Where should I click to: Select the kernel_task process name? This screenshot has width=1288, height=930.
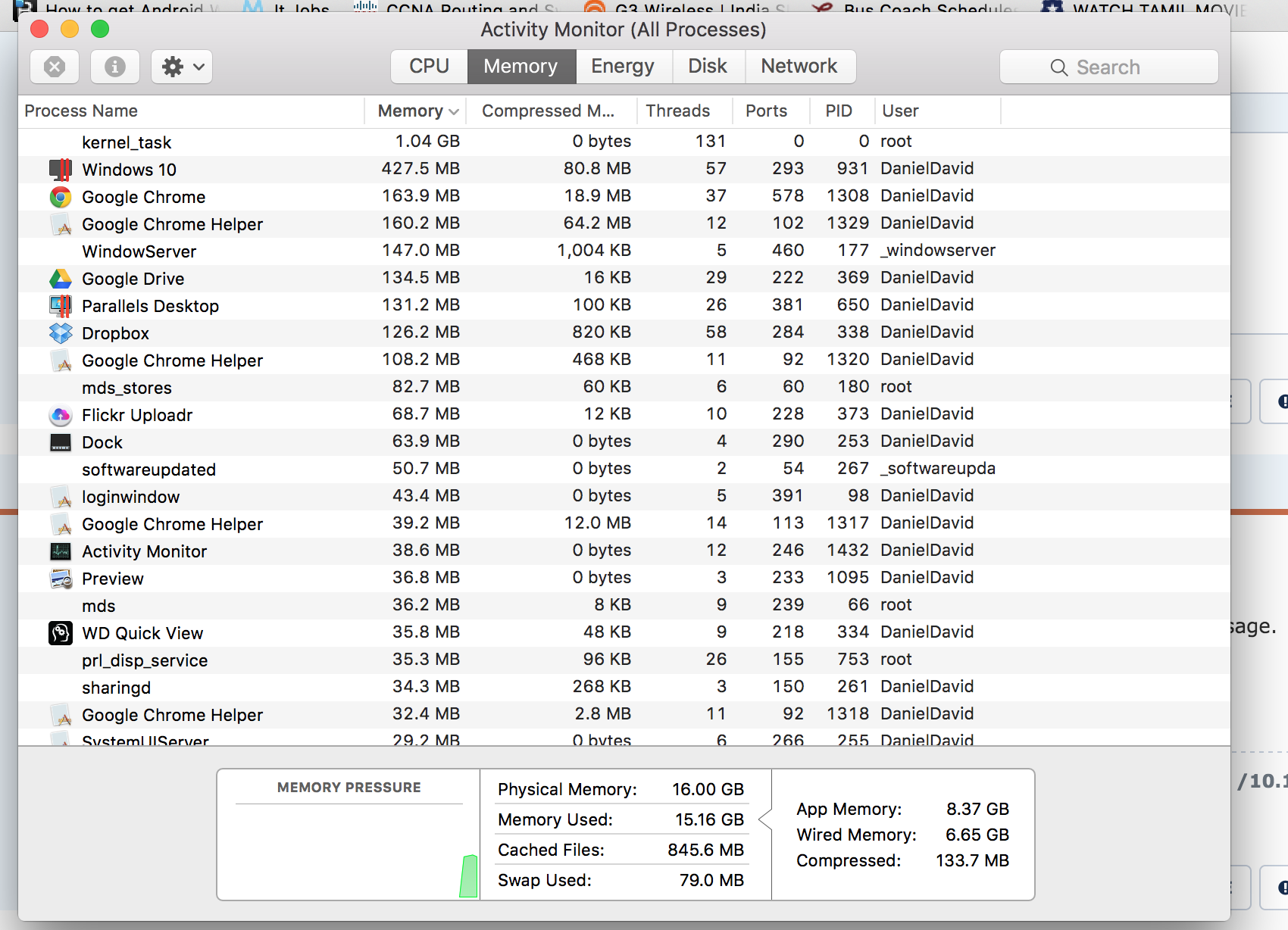(x=127, y=142)
